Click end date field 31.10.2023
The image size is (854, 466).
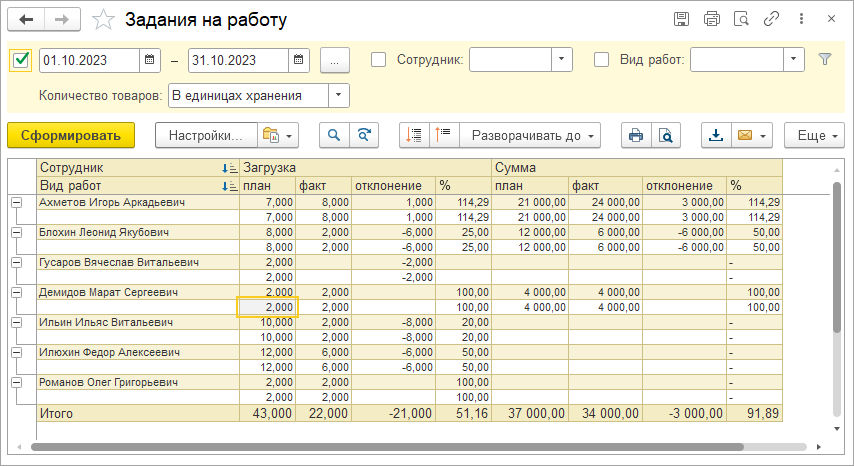pyautogui.click(x=239, y=60)
